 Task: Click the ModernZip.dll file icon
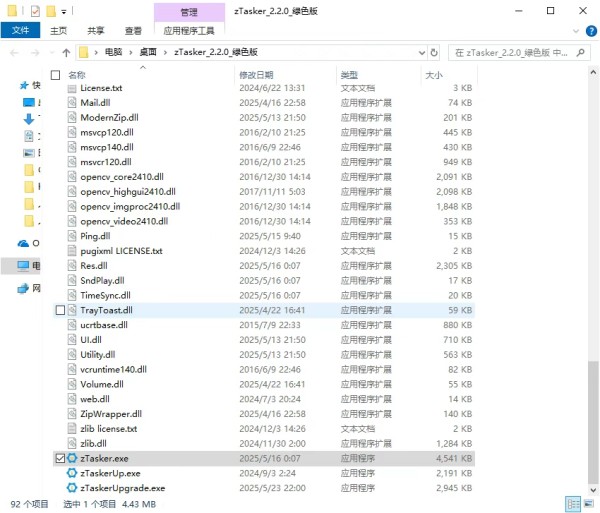point(72,117)
